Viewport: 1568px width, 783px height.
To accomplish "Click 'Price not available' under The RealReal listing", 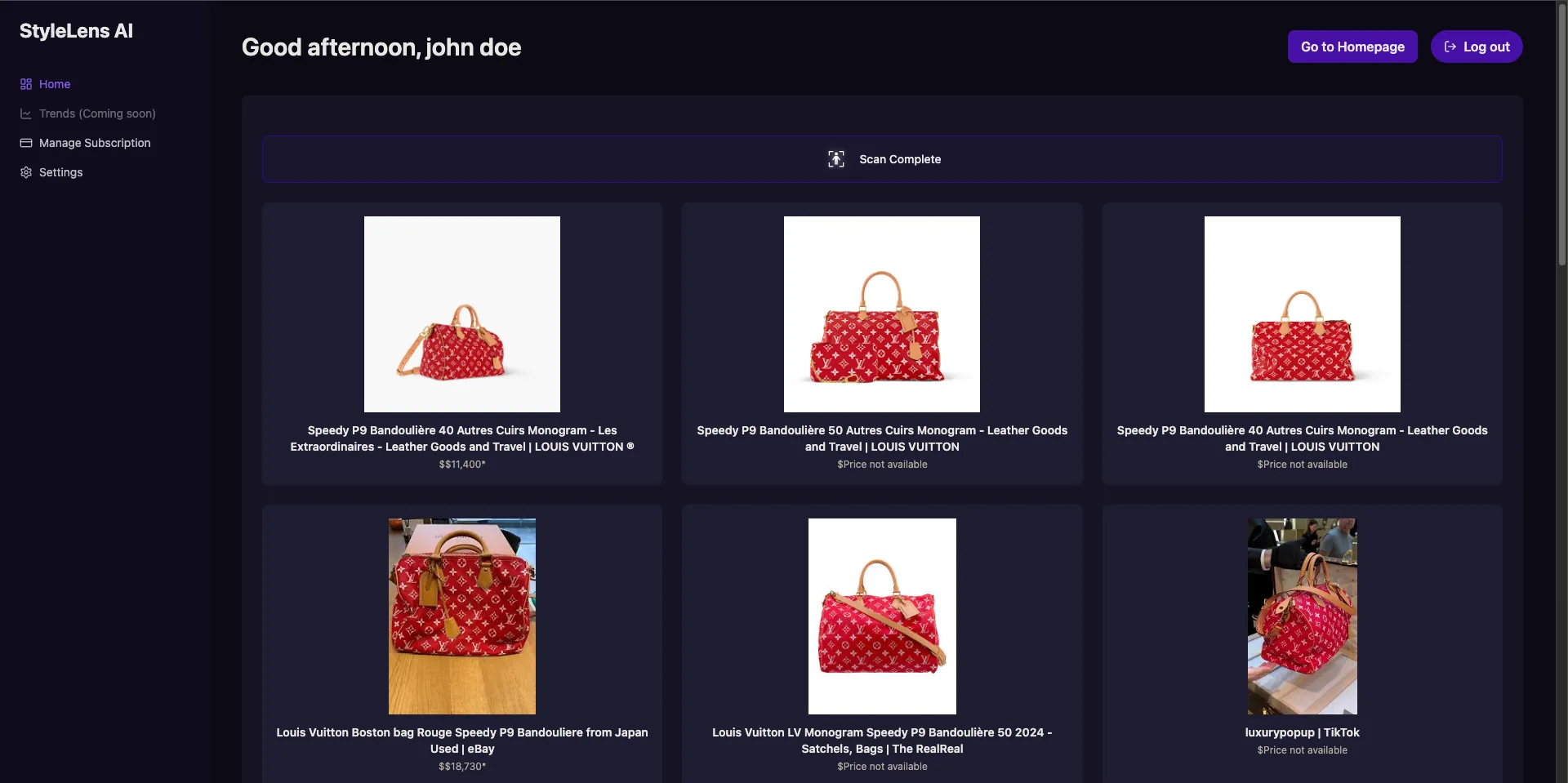I will coord(882,767).
